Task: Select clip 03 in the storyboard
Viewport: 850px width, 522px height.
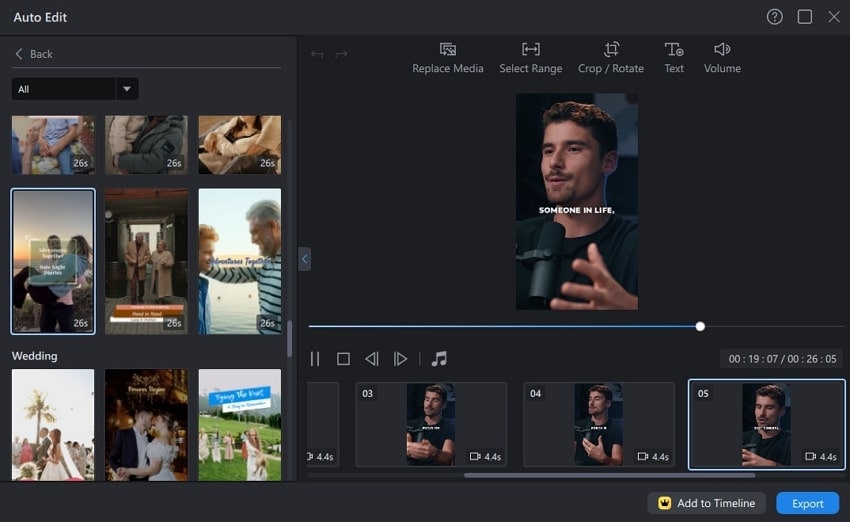Action: tap(431, 424)
